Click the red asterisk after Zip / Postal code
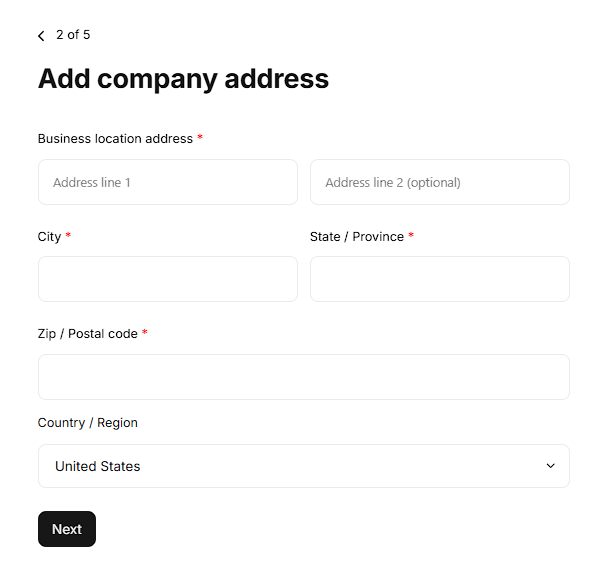This screenshot has height=579, width=607. coord(145,334)
